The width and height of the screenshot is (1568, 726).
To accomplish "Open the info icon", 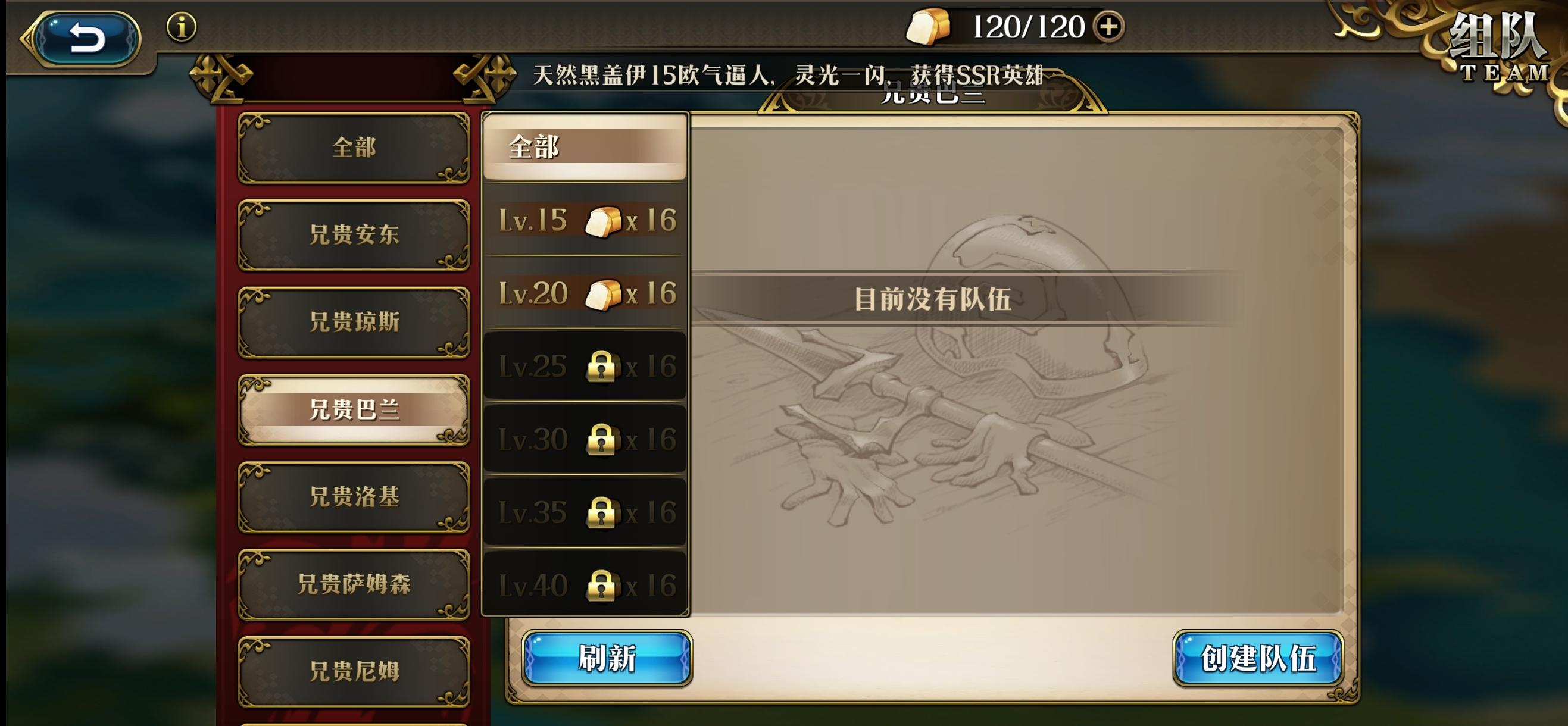I will coord(182,27).
